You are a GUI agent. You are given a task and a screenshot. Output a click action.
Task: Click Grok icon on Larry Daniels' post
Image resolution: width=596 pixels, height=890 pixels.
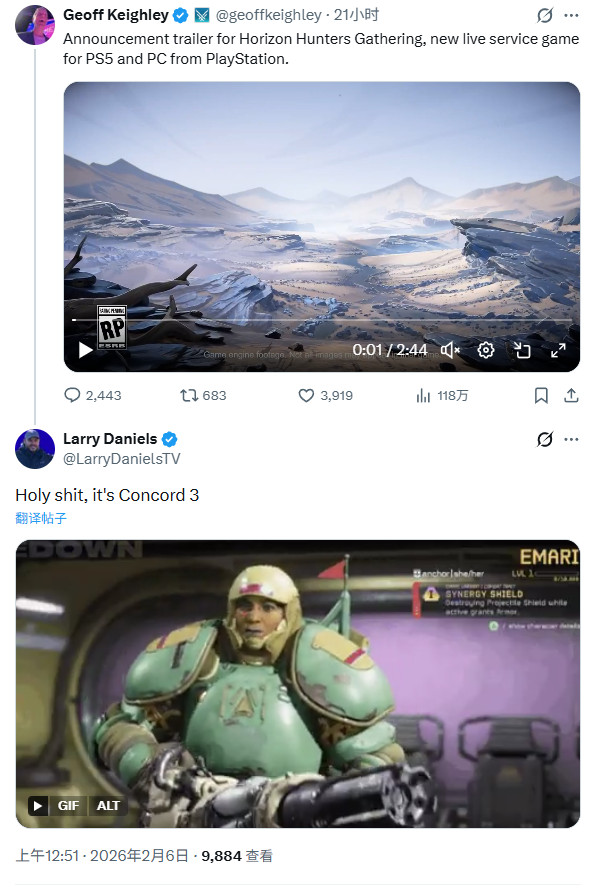545,439
